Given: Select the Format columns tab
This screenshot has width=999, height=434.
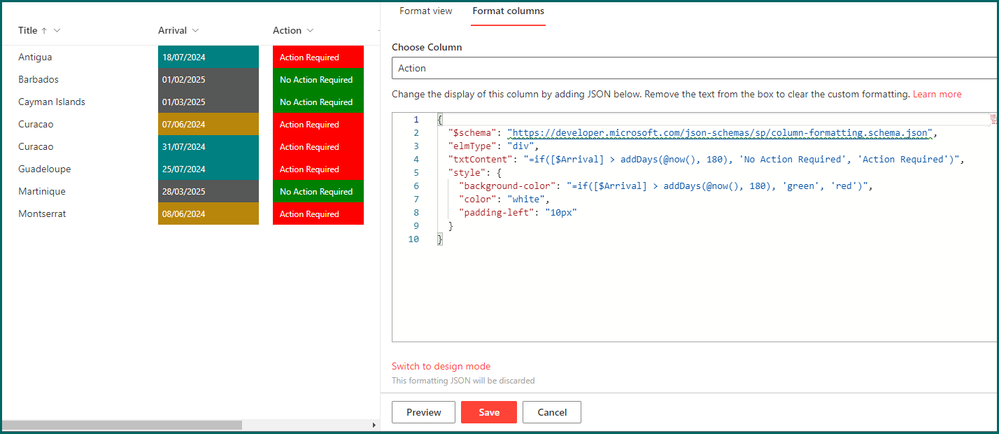Looking at the screenshot, I should click(508, 11).
